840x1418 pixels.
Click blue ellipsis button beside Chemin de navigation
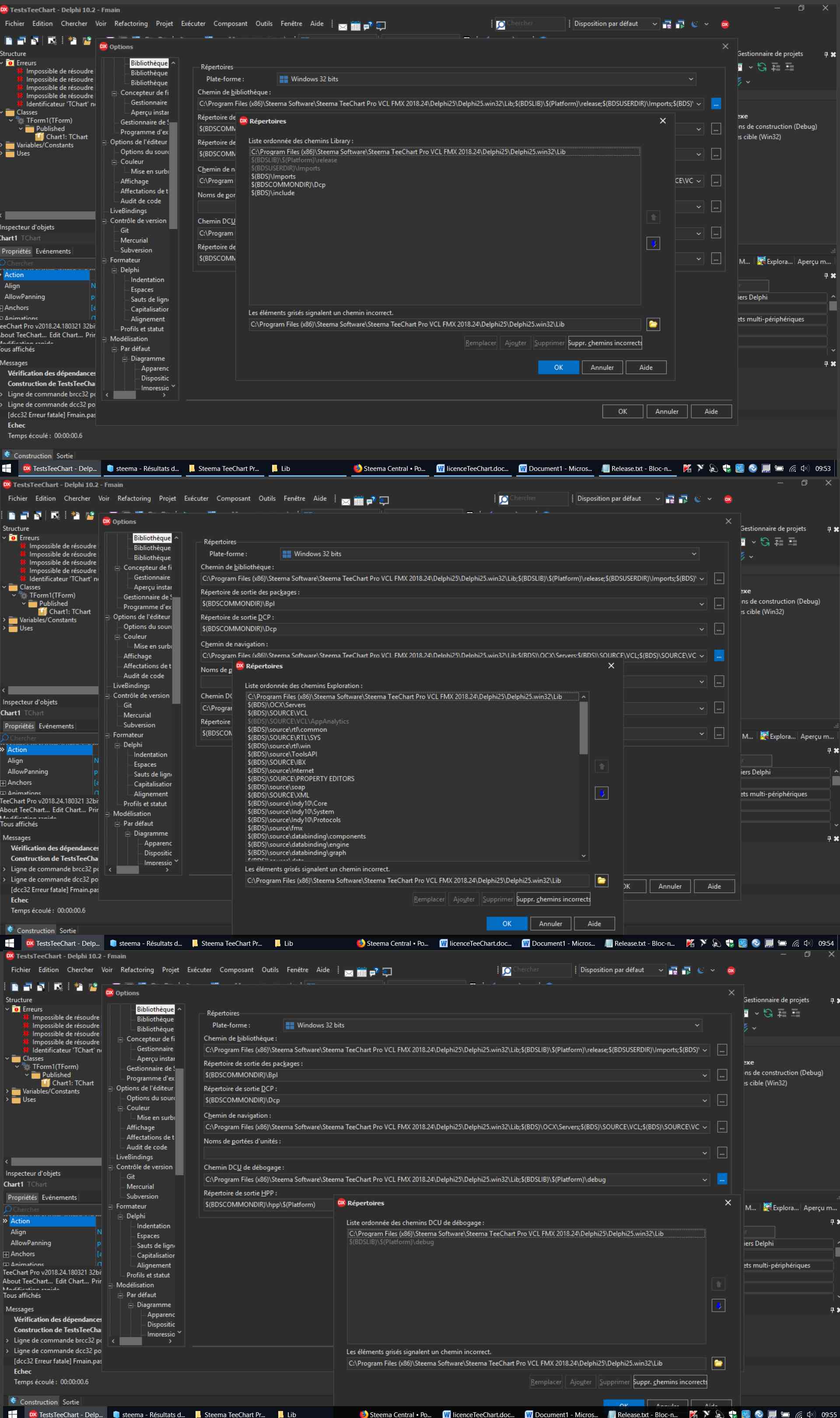click(719, 656)
